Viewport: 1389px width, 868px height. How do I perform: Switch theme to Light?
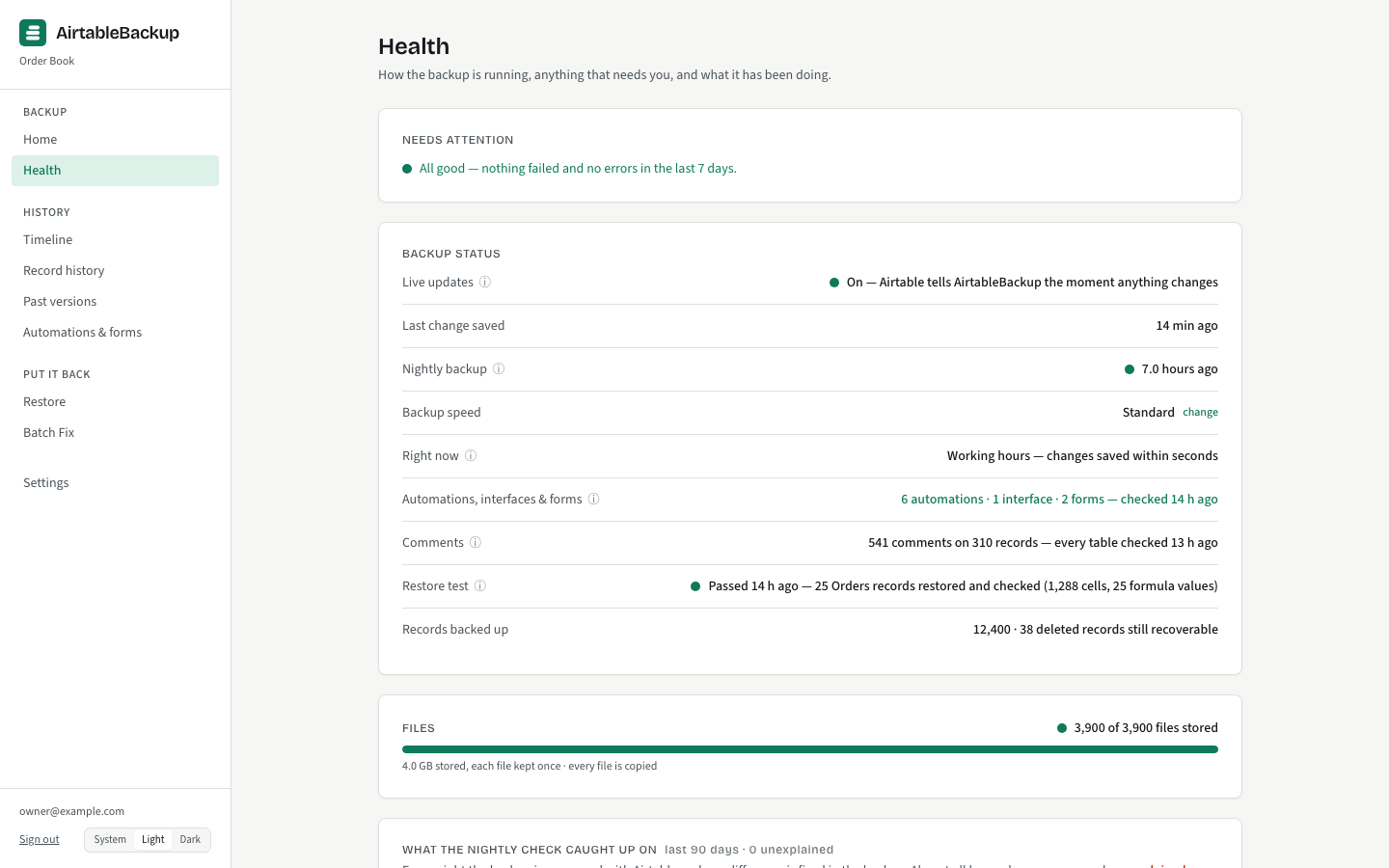pyautogui.click(x=153, y=840)
